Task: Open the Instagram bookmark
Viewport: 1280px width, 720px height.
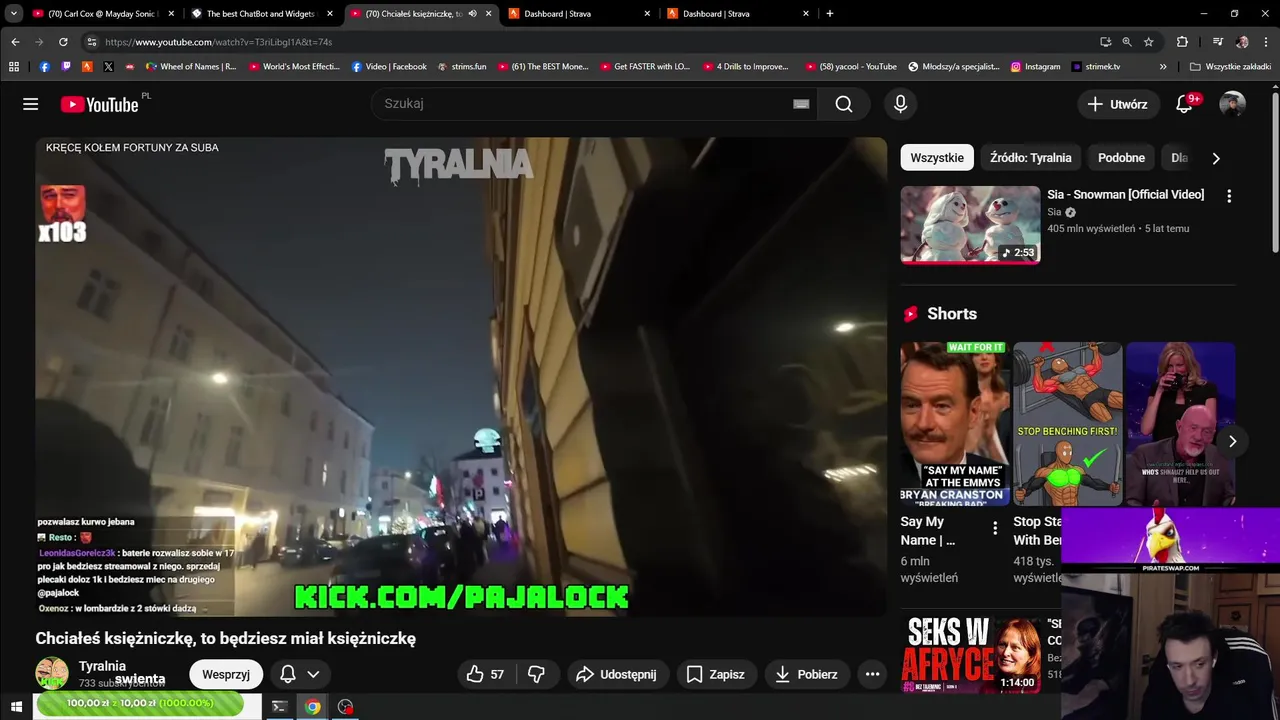Action: [1035, 67]
